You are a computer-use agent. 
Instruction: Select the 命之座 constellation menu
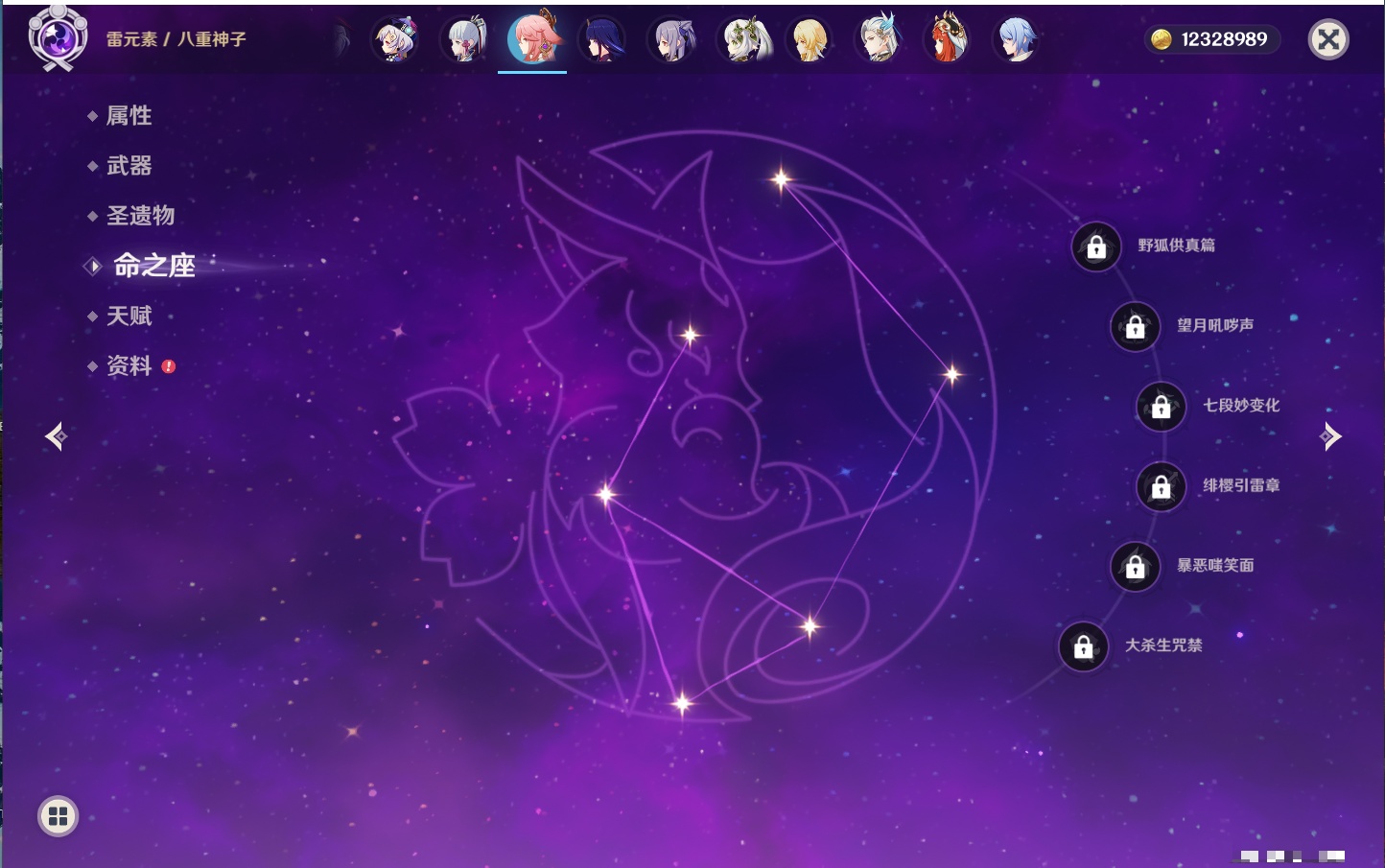click(x=154, y=266)
